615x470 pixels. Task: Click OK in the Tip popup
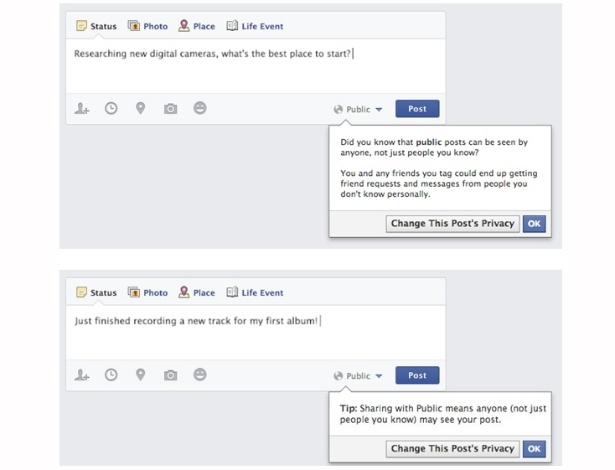[534, 449]
